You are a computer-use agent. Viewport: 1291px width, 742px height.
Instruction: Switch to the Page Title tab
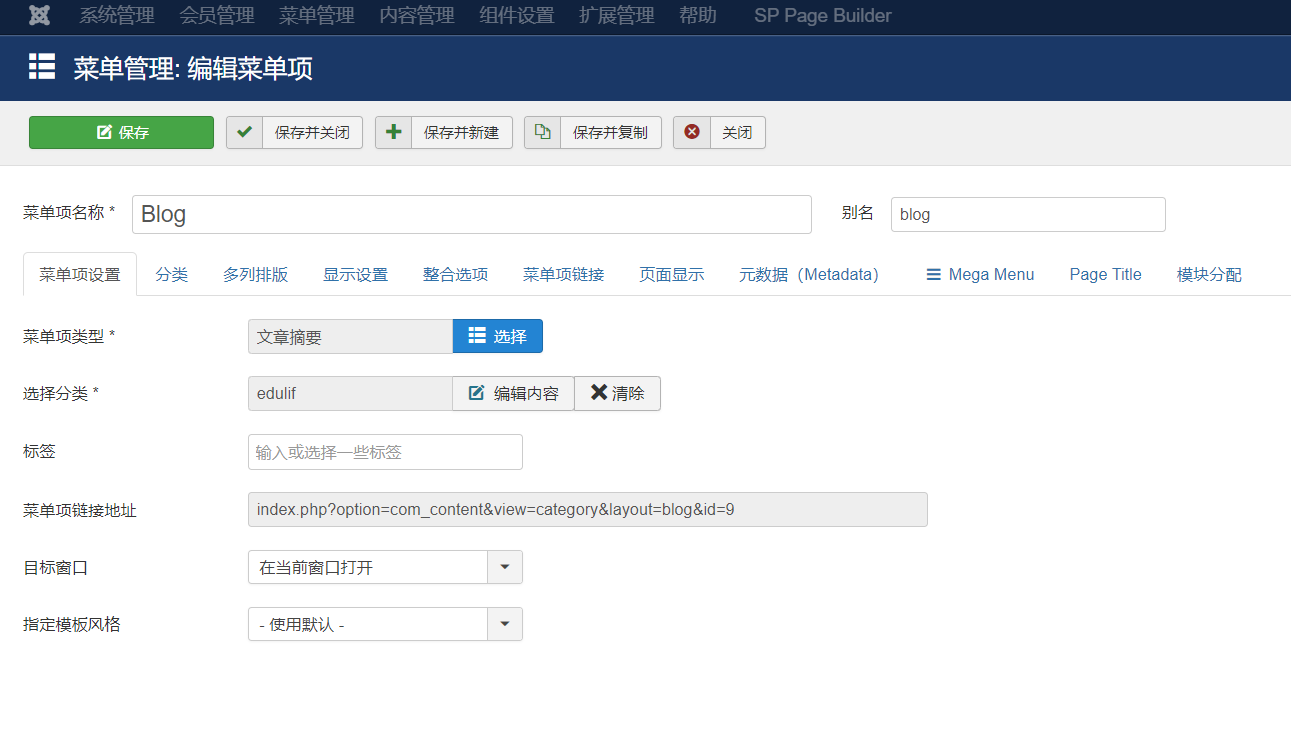point(1104,273)
